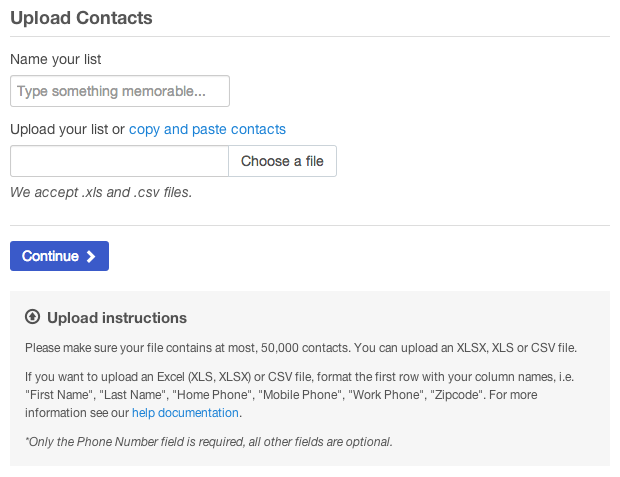Click the 'Choose a file' button
The height and width of the screenshot is (477, 620).
[x=282, y=161]
